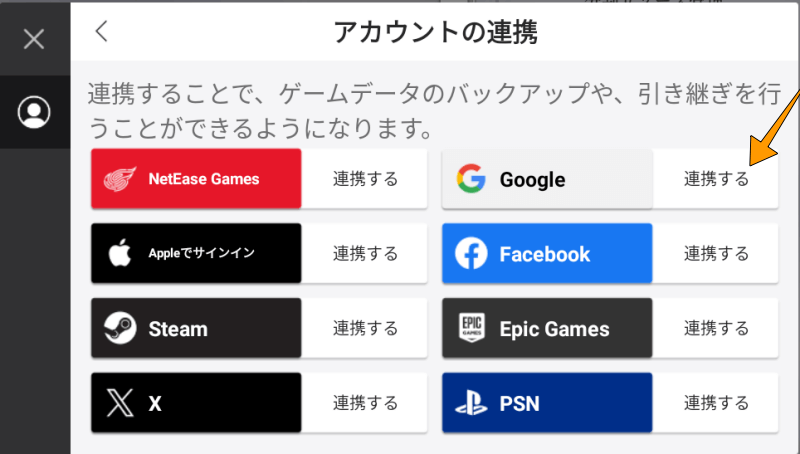Click the NetEase Games logo tile
Image resolution: width=800 pixels, height=454 pixels.
196,179
